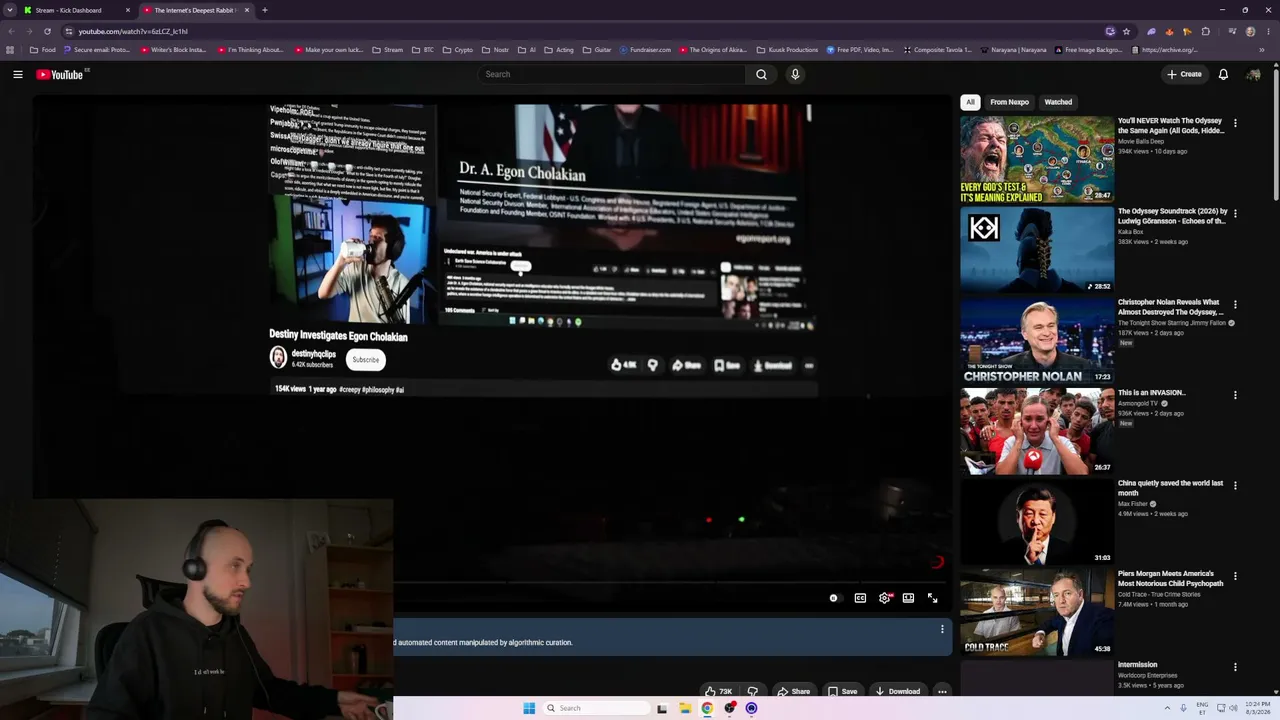Select the From Nexpo filter chip
Screen dimensions: 1280x720
1009,102
